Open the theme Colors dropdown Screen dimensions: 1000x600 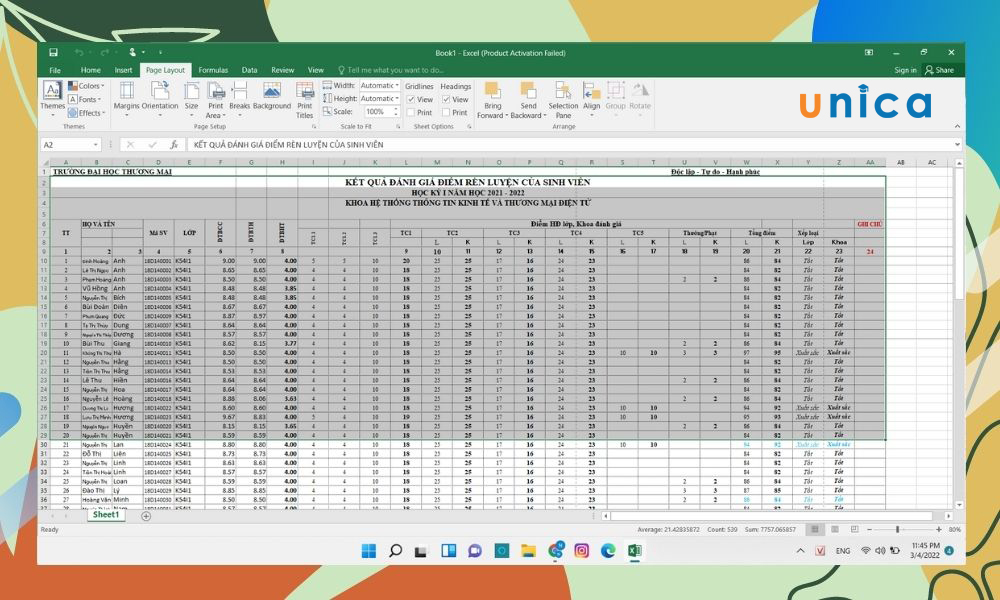tap(86, 85)
